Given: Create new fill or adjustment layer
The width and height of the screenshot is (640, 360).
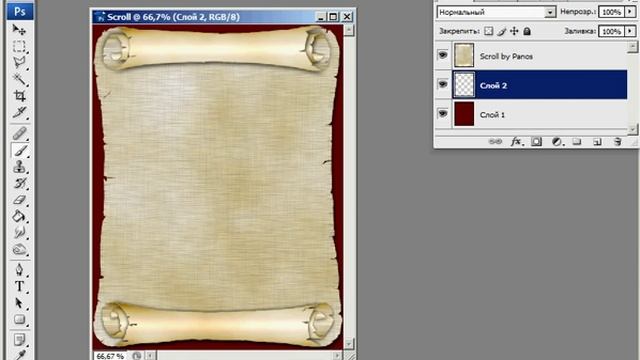Looking at the screenshot, I should coord(557,142).
